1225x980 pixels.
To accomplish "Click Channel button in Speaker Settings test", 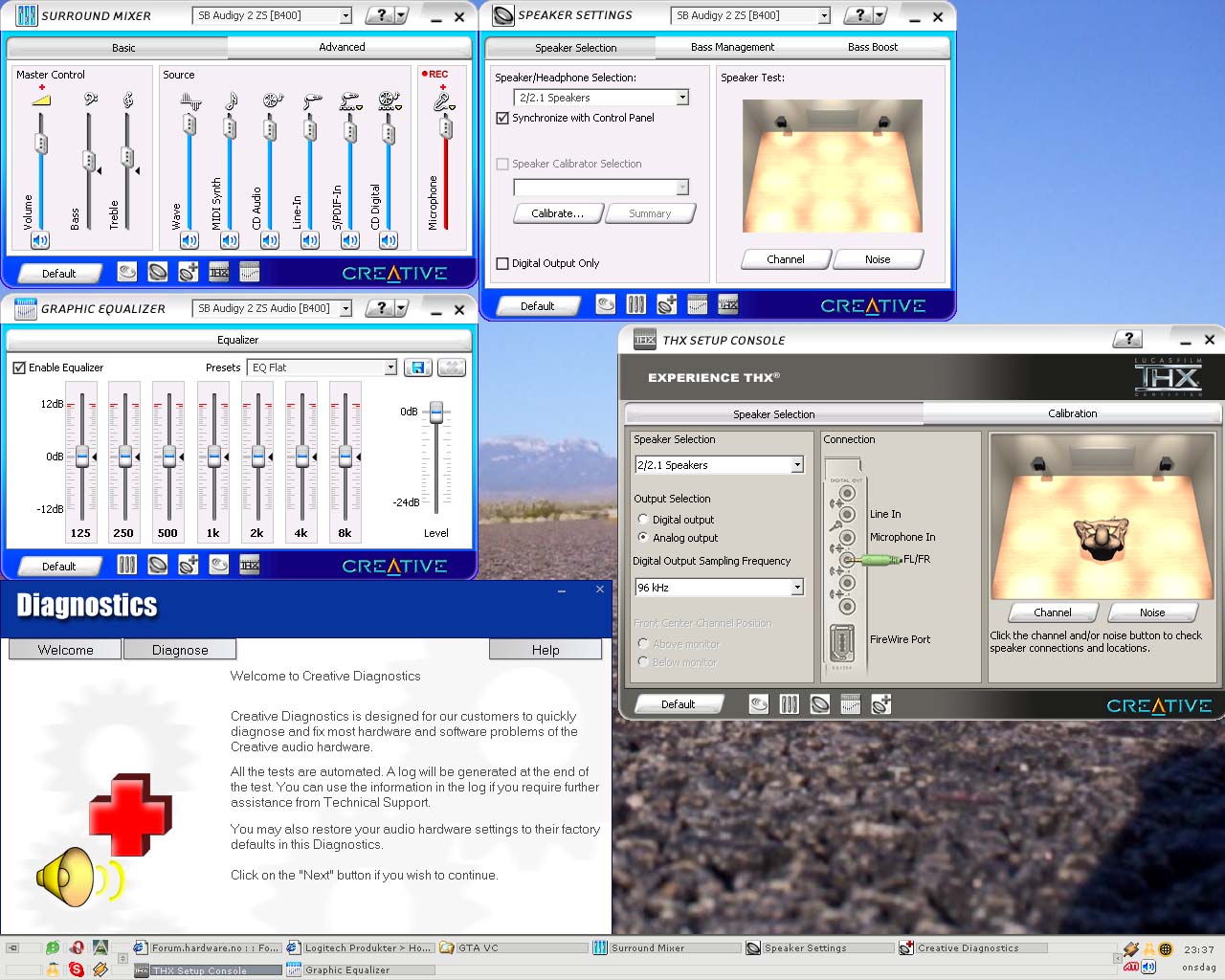I will pos(786,259).
